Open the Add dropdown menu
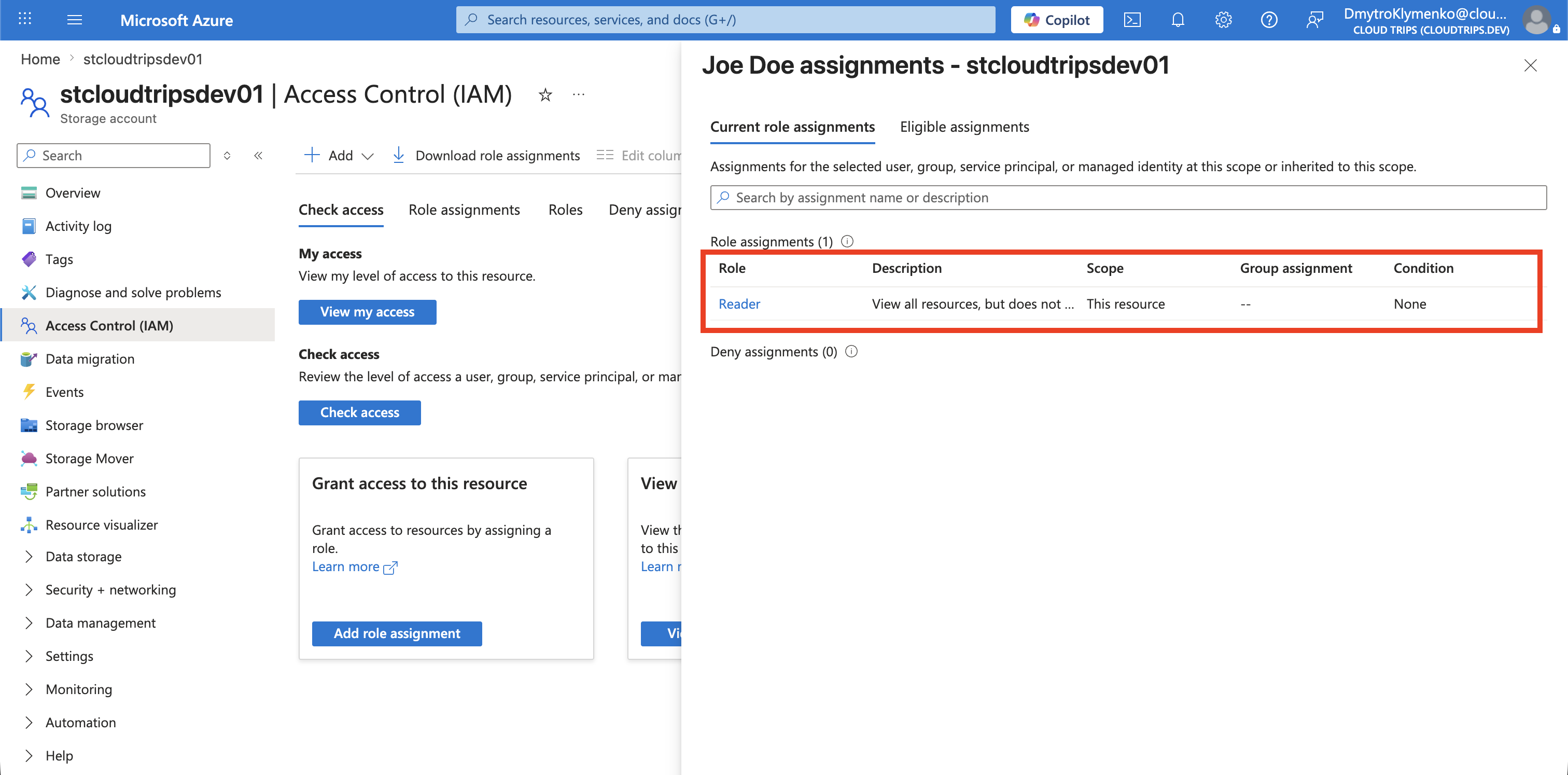 339,155
